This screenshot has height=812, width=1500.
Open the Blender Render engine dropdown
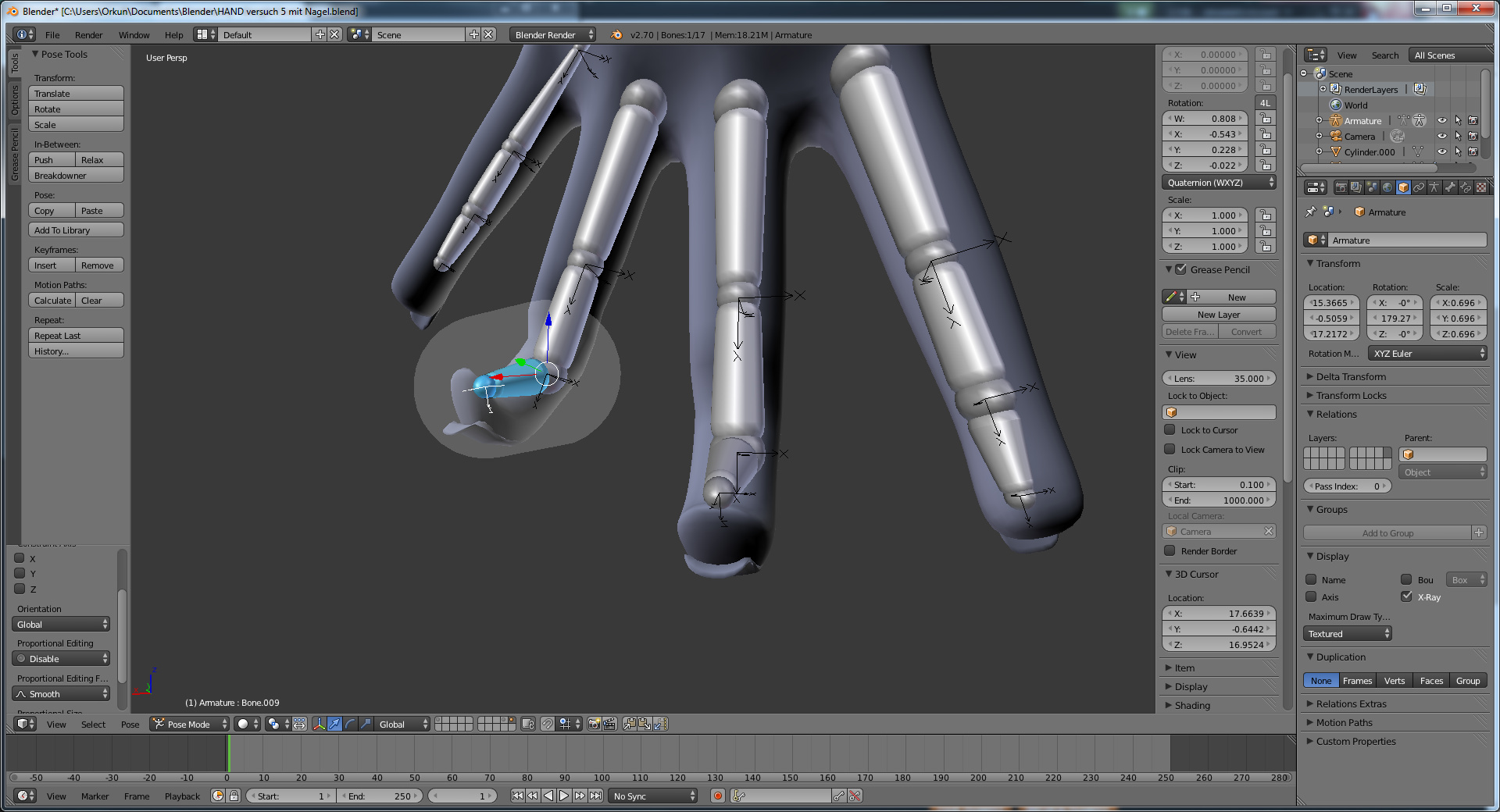(x=552, y=34)
